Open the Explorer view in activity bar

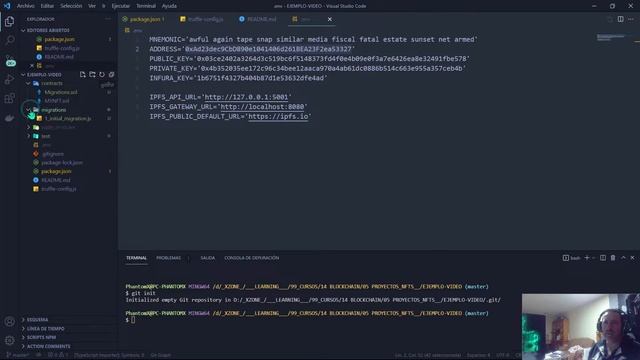click(9, 21)
